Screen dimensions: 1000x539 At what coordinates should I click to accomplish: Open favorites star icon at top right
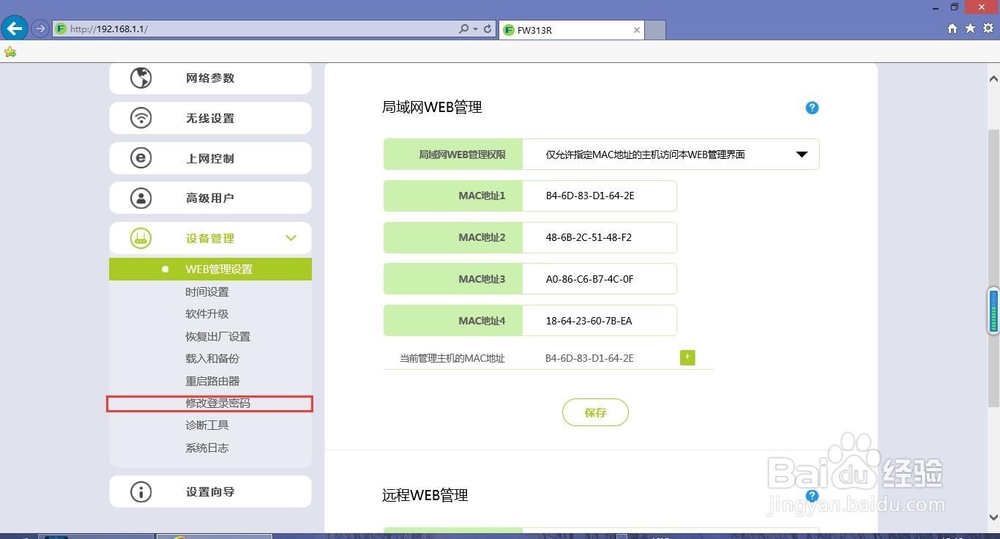pos(970,28)
